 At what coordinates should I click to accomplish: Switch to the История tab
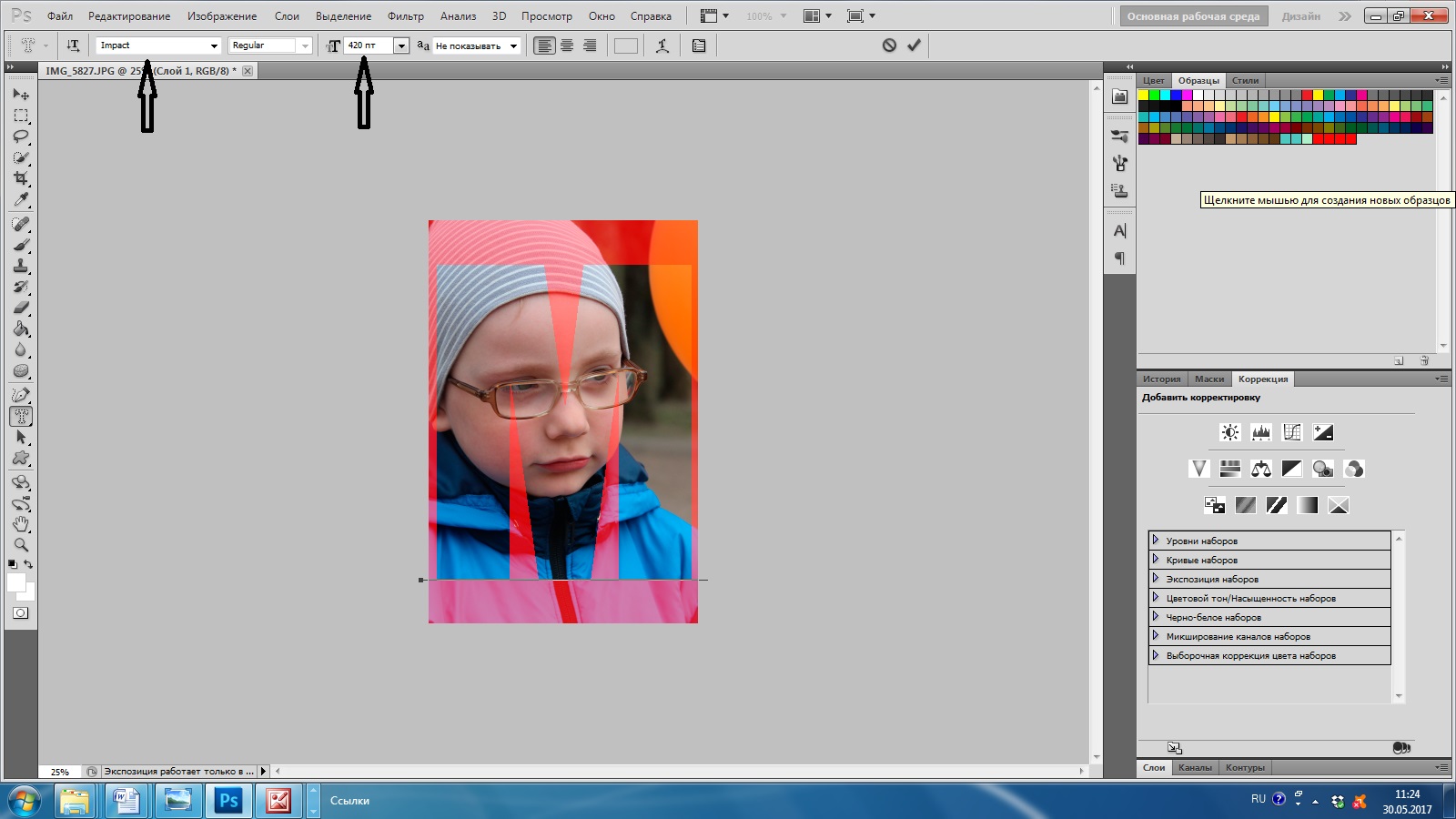(x=1162, y=379)
